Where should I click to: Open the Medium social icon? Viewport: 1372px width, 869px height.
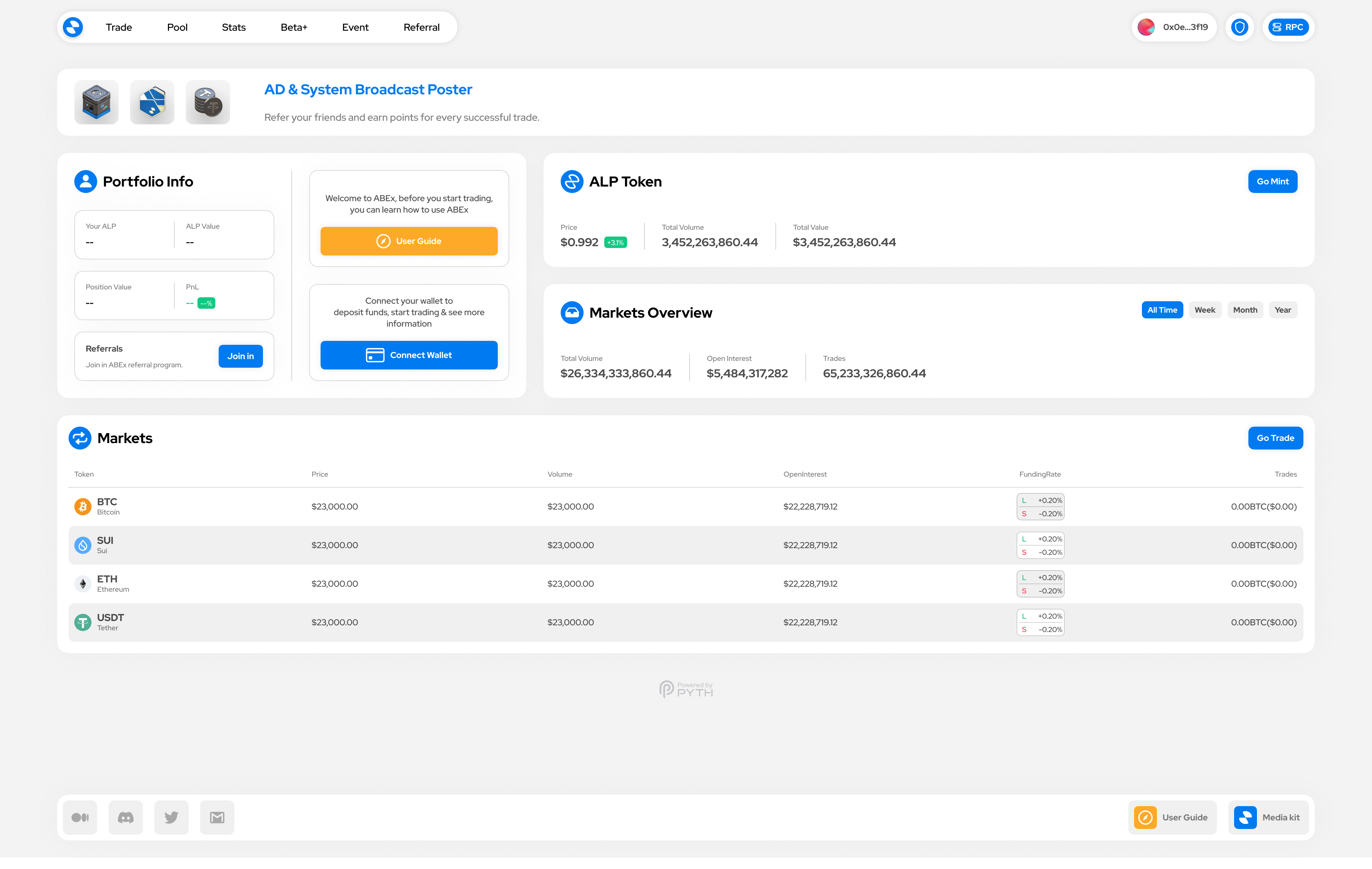[x=80, y=817]
